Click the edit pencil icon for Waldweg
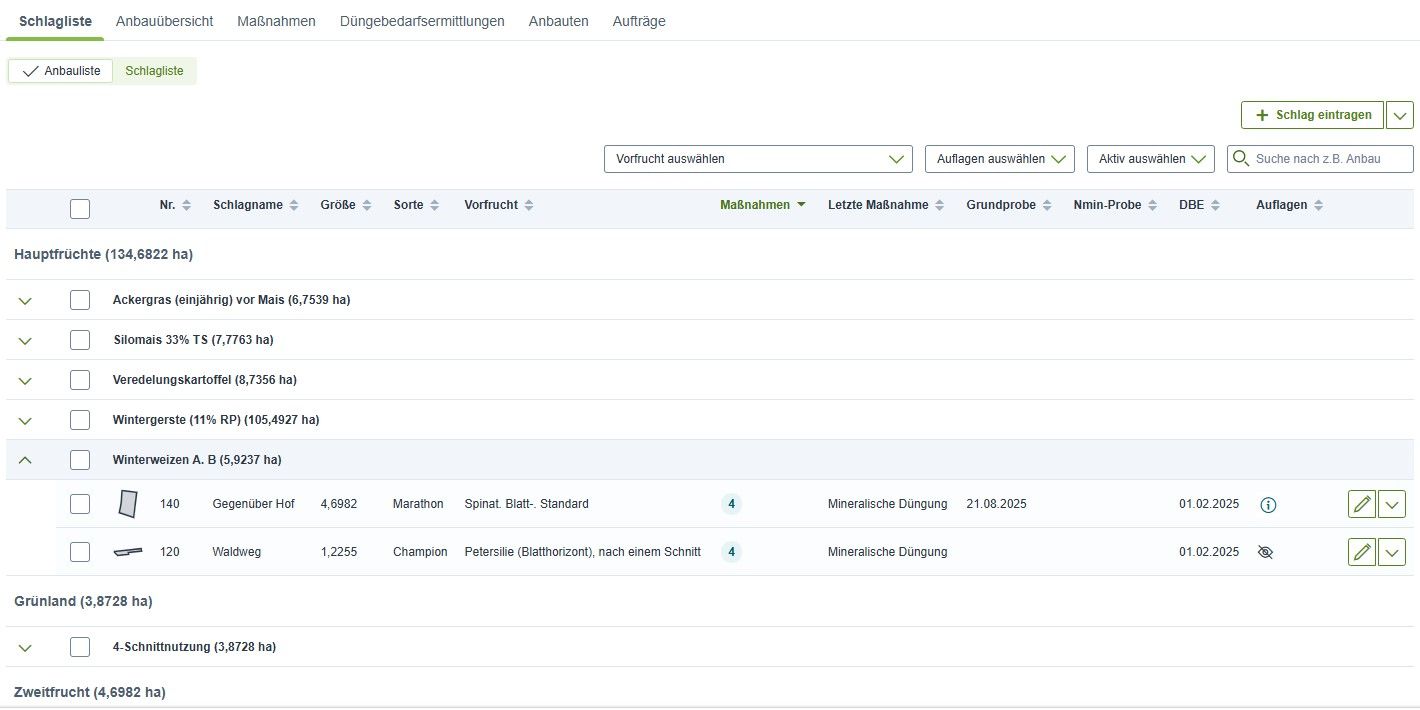Viewport: 1420px width, 710px height. 1361,552
